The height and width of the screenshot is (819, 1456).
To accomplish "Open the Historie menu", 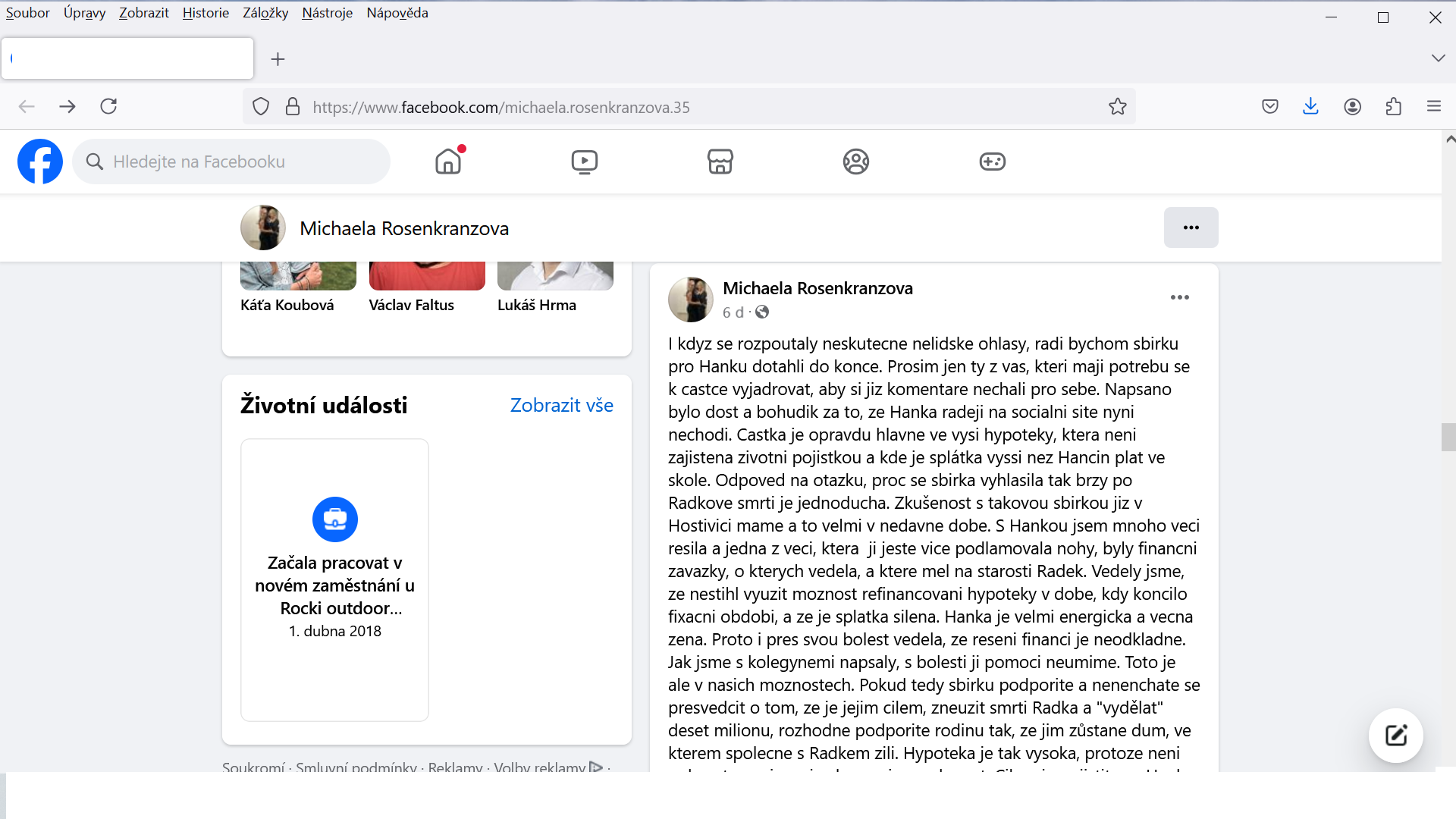I will coord(206,13).
